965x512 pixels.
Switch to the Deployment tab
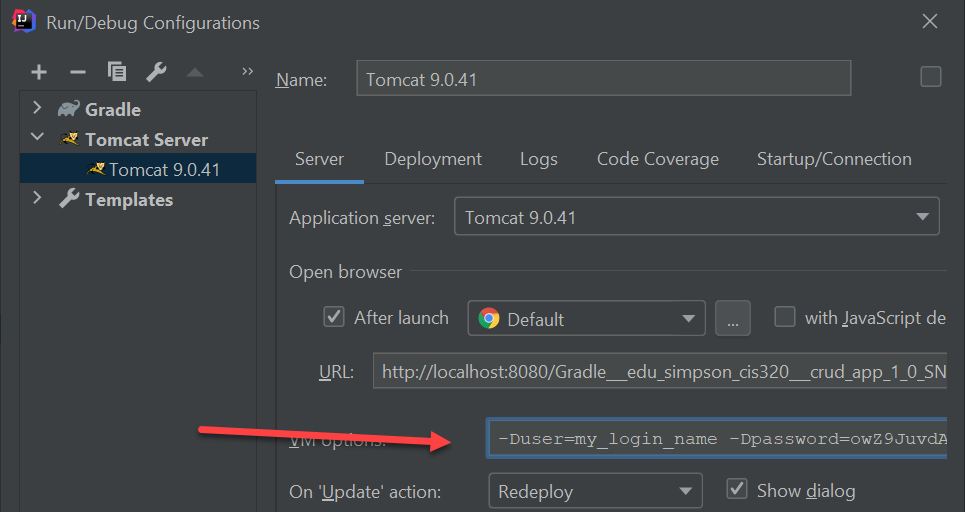433,159
